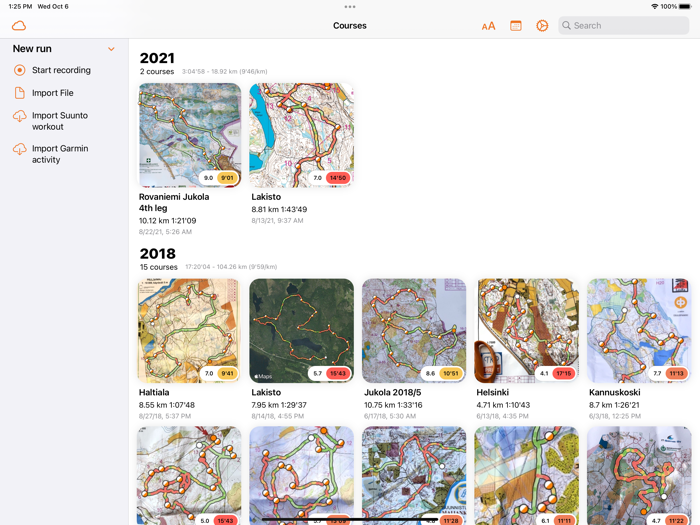
Task: Collapse the New run section chevron
Action: 111,49
